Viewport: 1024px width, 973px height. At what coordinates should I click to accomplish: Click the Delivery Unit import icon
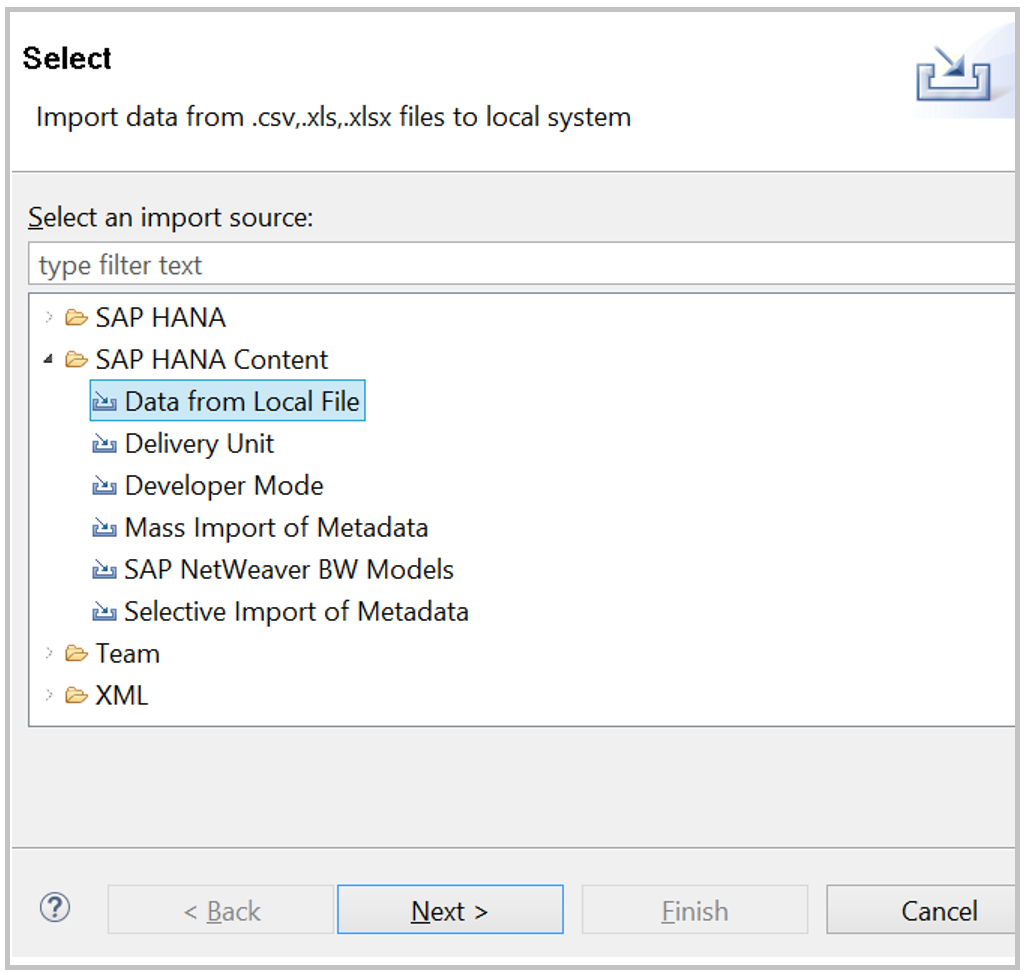tap(105, 443)
